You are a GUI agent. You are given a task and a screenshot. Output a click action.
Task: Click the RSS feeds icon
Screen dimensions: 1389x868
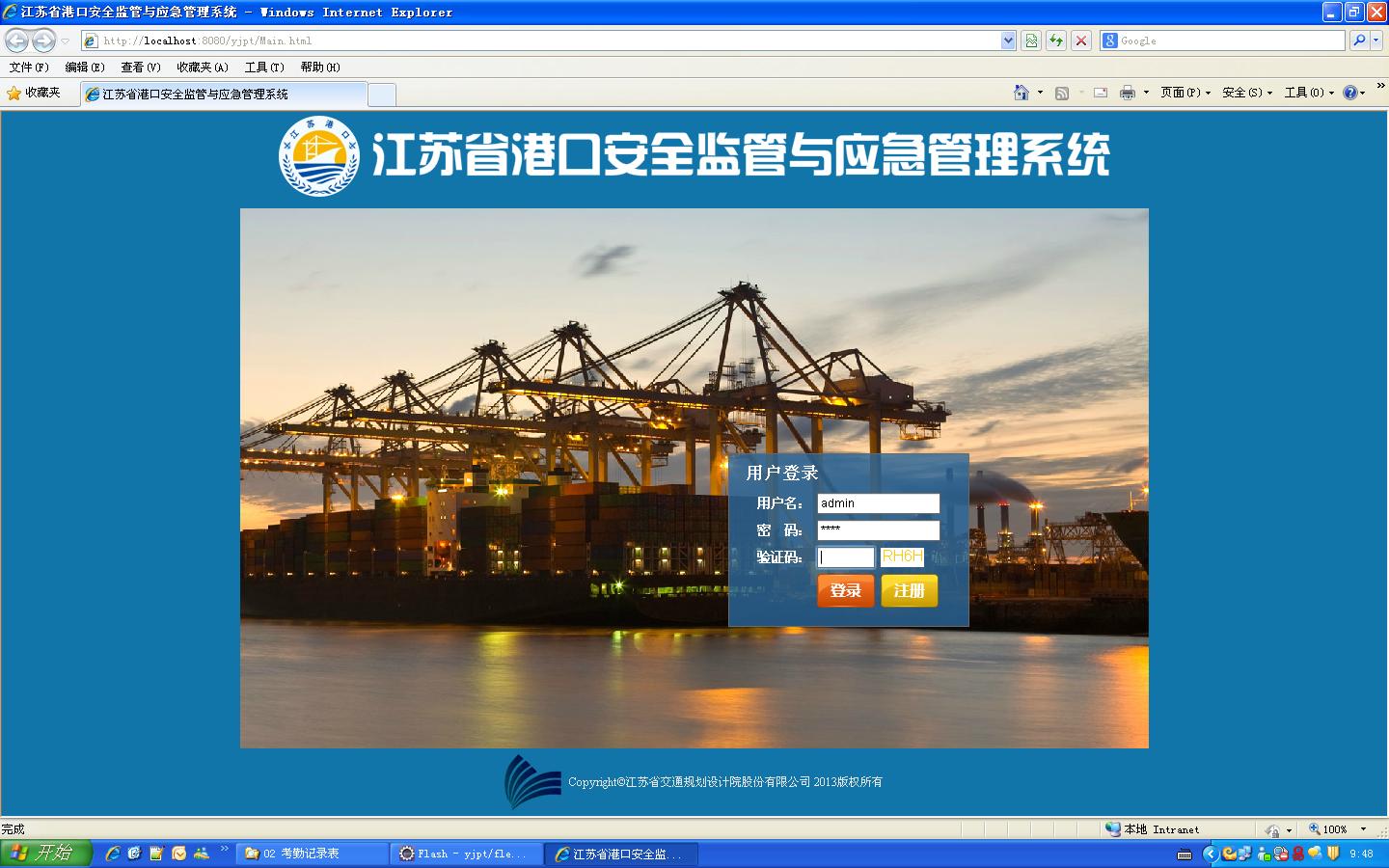pos(1062,93)
